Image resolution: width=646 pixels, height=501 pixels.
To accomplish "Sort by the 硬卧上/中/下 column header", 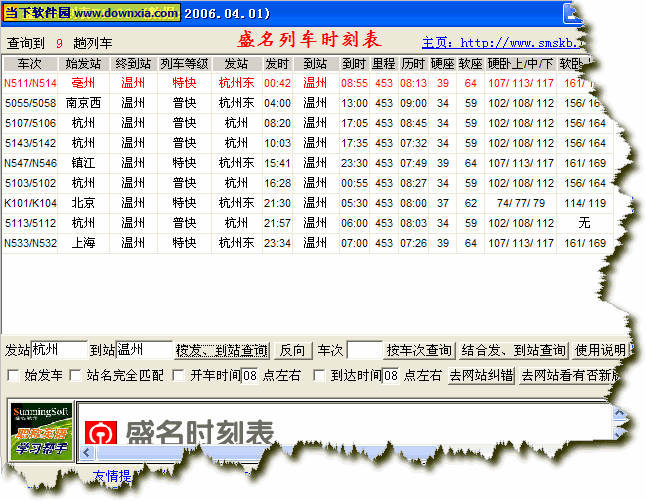I will [521, 64].
